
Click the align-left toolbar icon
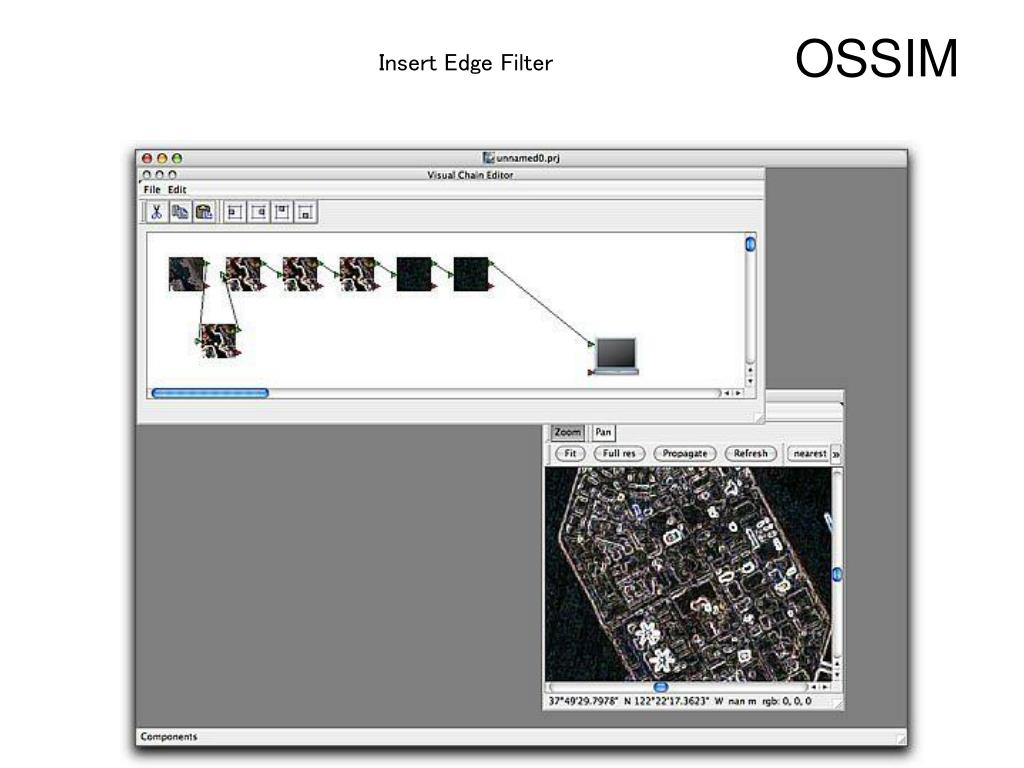[235, 212]
